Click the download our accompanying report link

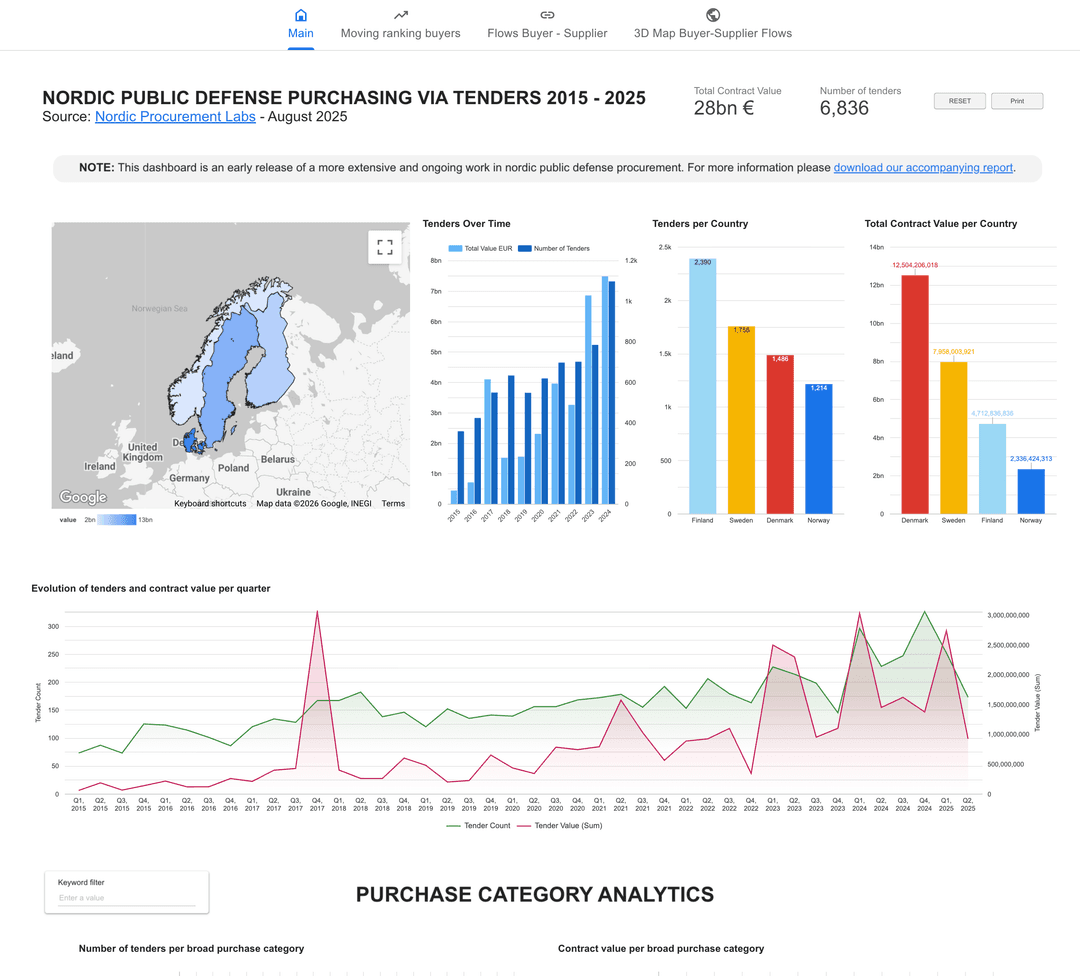tap(922, 167)
